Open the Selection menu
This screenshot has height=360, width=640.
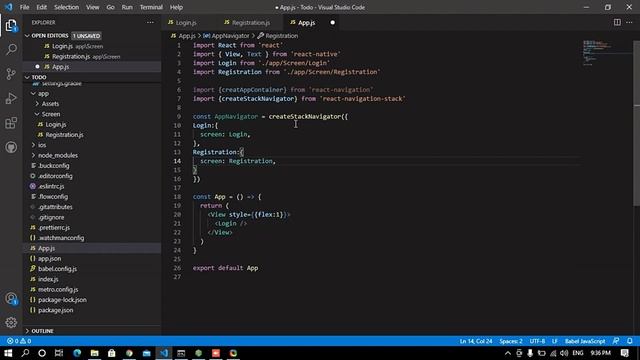click(67, 7)
